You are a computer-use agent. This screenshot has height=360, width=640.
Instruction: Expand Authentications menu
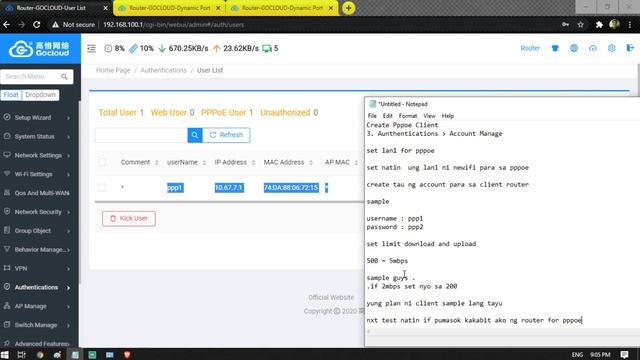[39, 287]
